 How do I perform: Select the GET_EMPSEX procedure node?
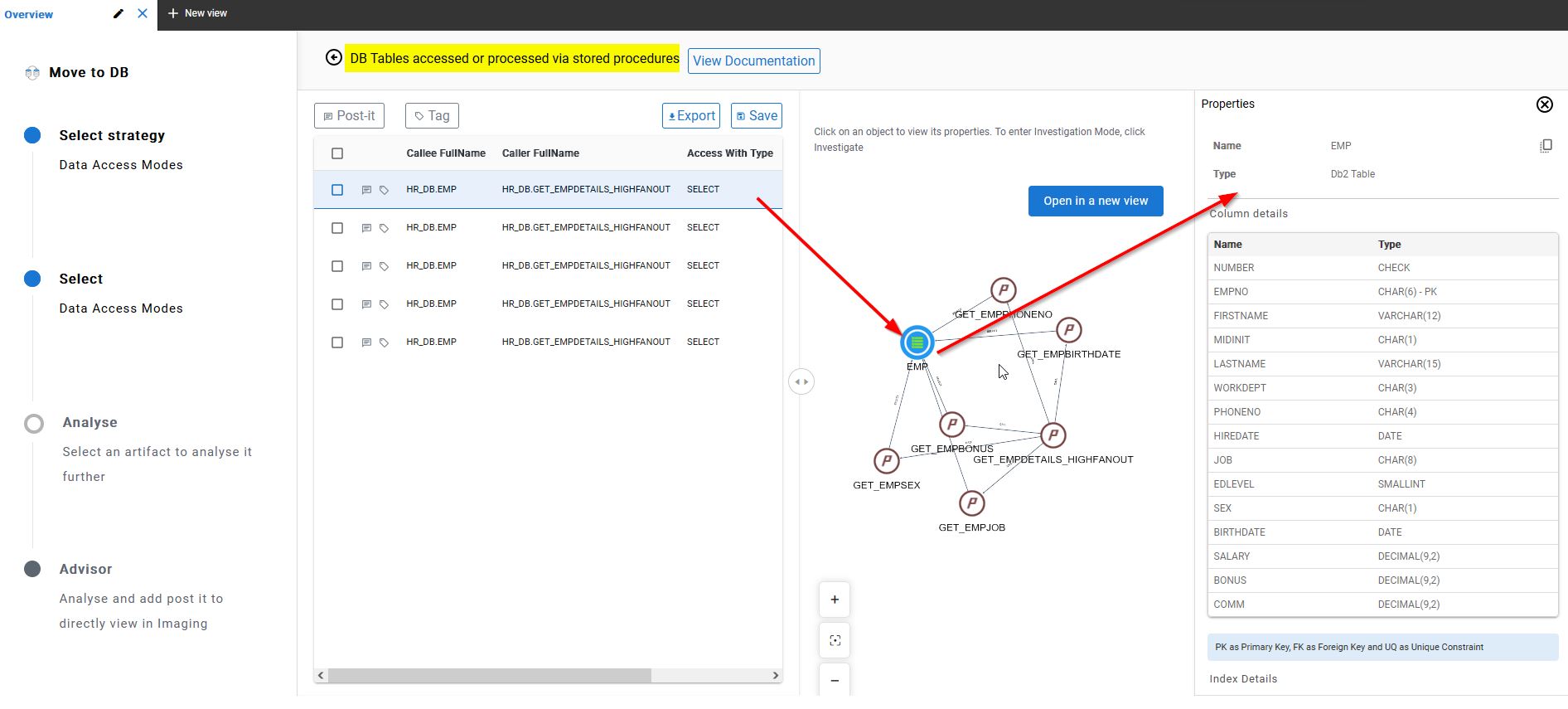coord(886,461)
